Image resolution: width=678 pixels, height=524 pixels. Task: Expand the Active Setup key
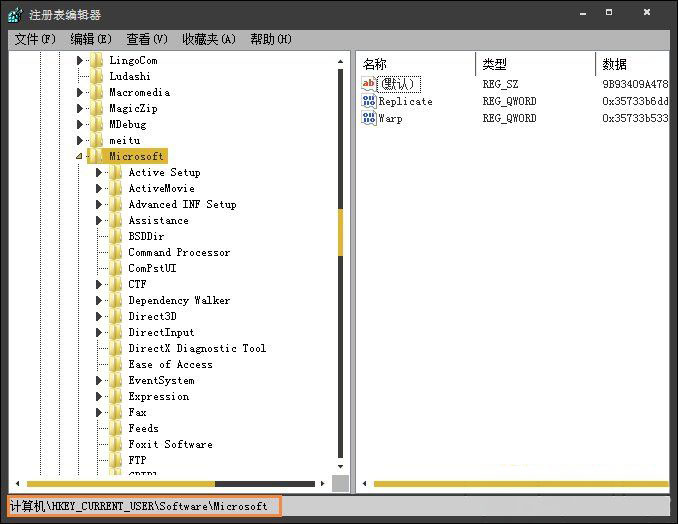coord(99,173)
